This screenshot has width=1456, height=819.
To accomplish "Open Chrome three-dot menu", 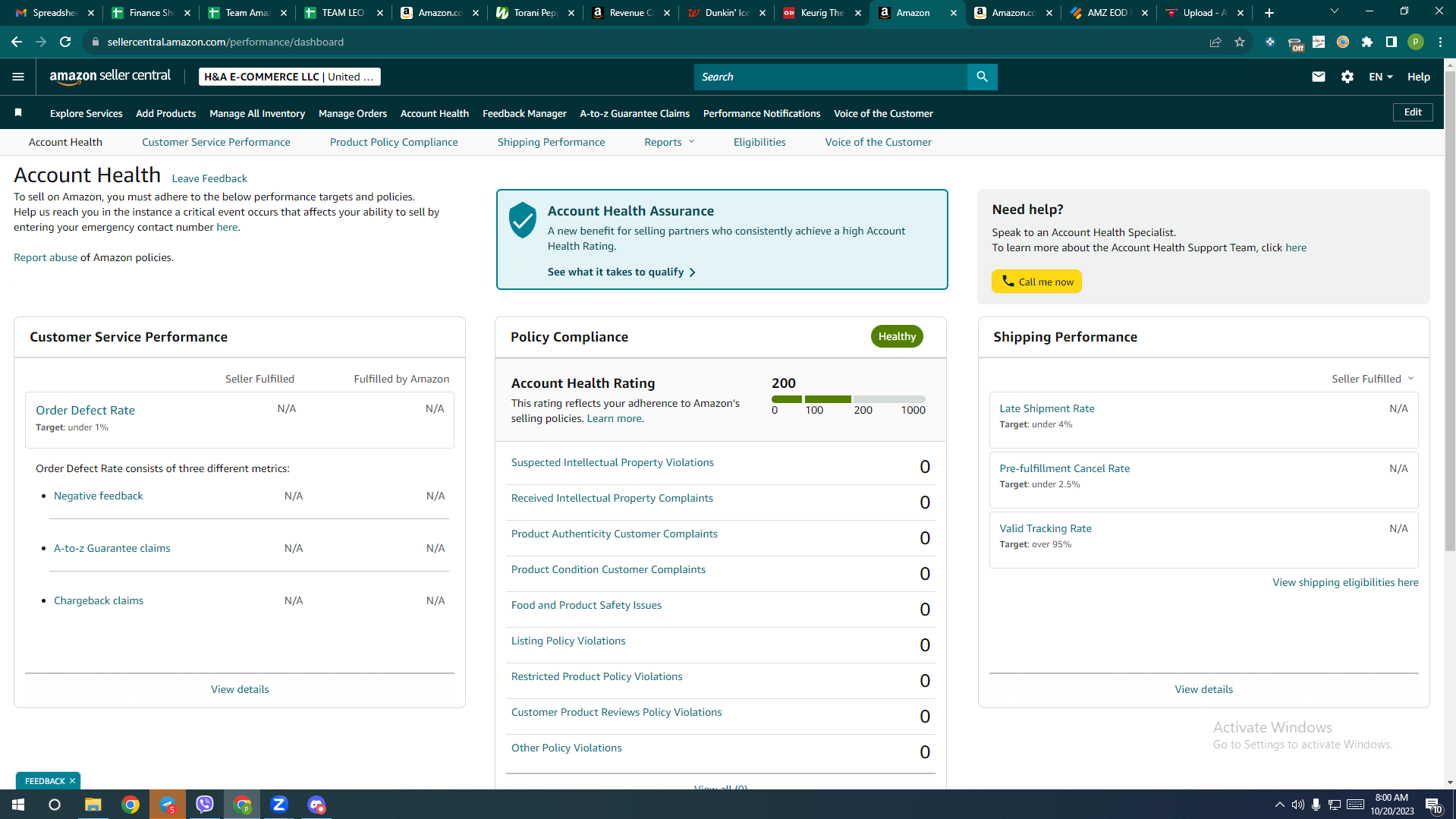I will [x=1440, y=42].
